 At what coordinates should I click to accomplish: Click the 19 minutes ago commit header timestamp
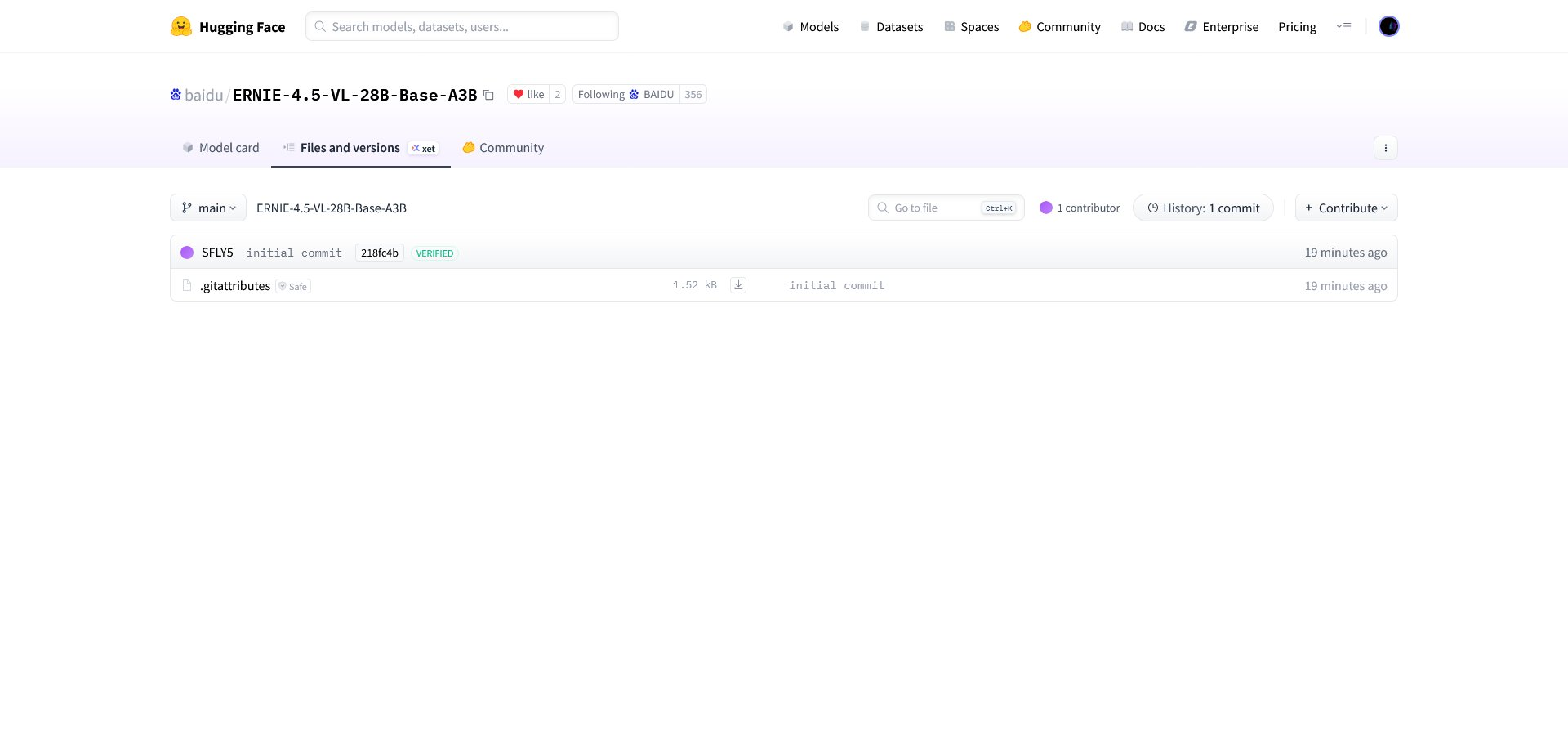tap(1346, 253)
